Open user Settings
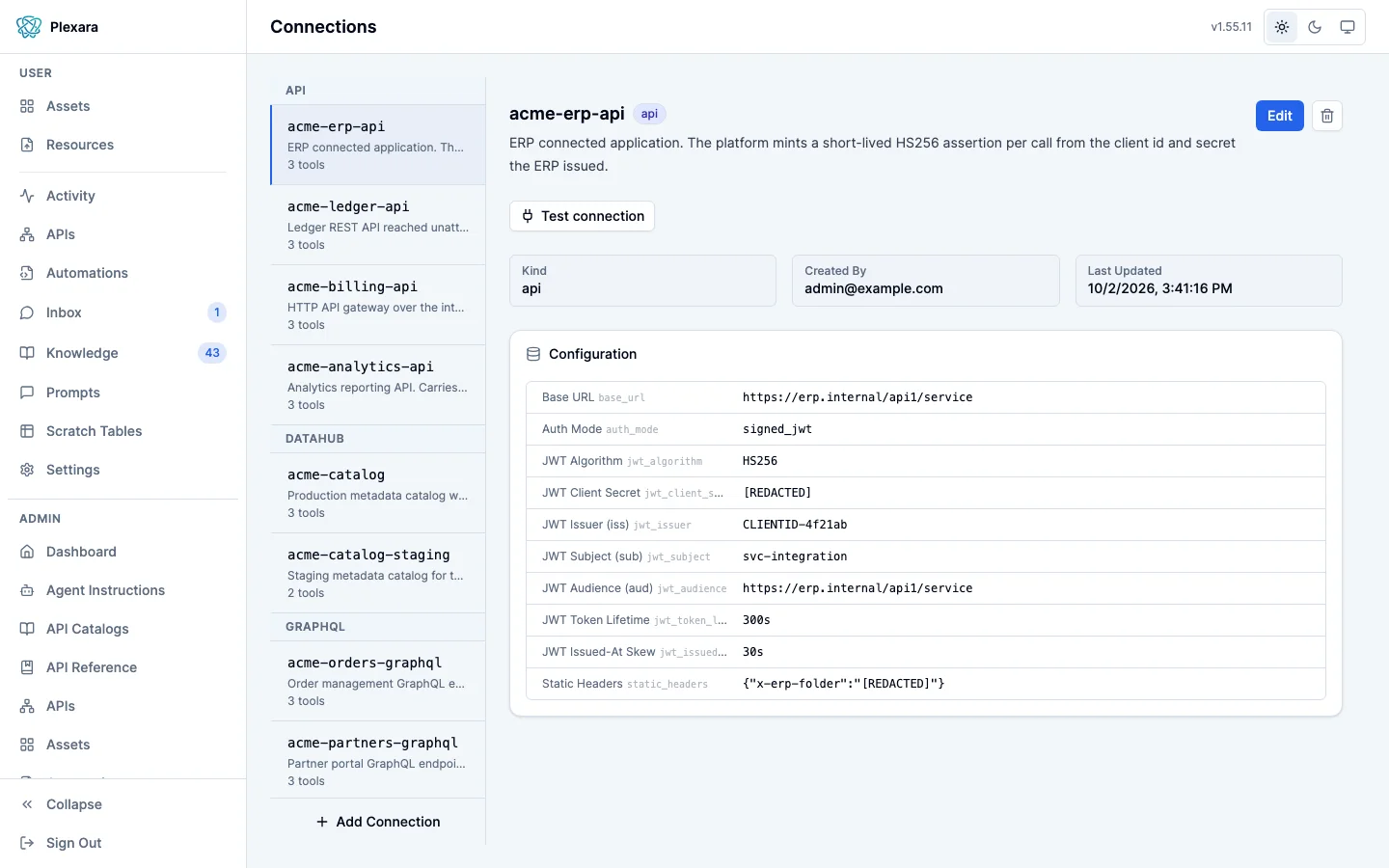Image resolution: width=1389 pixels, height=868 pixels. click(123, 470)
